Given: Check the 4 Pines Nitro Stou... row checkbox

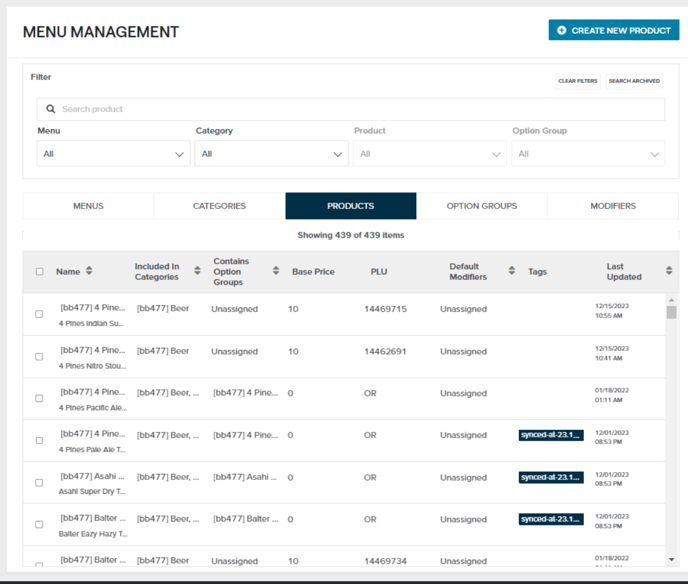Looking at the screenshot, I should click(39, 357).
